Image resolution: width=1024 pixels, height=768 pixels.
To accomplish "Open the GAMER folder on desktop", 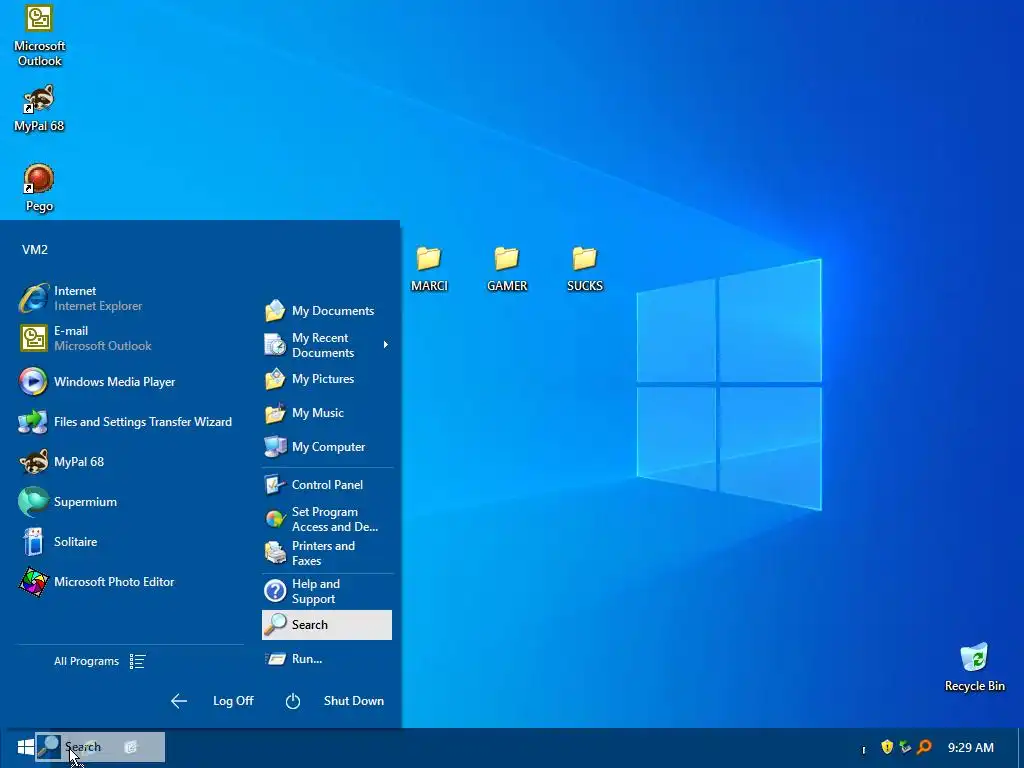I will coord(507,269).
